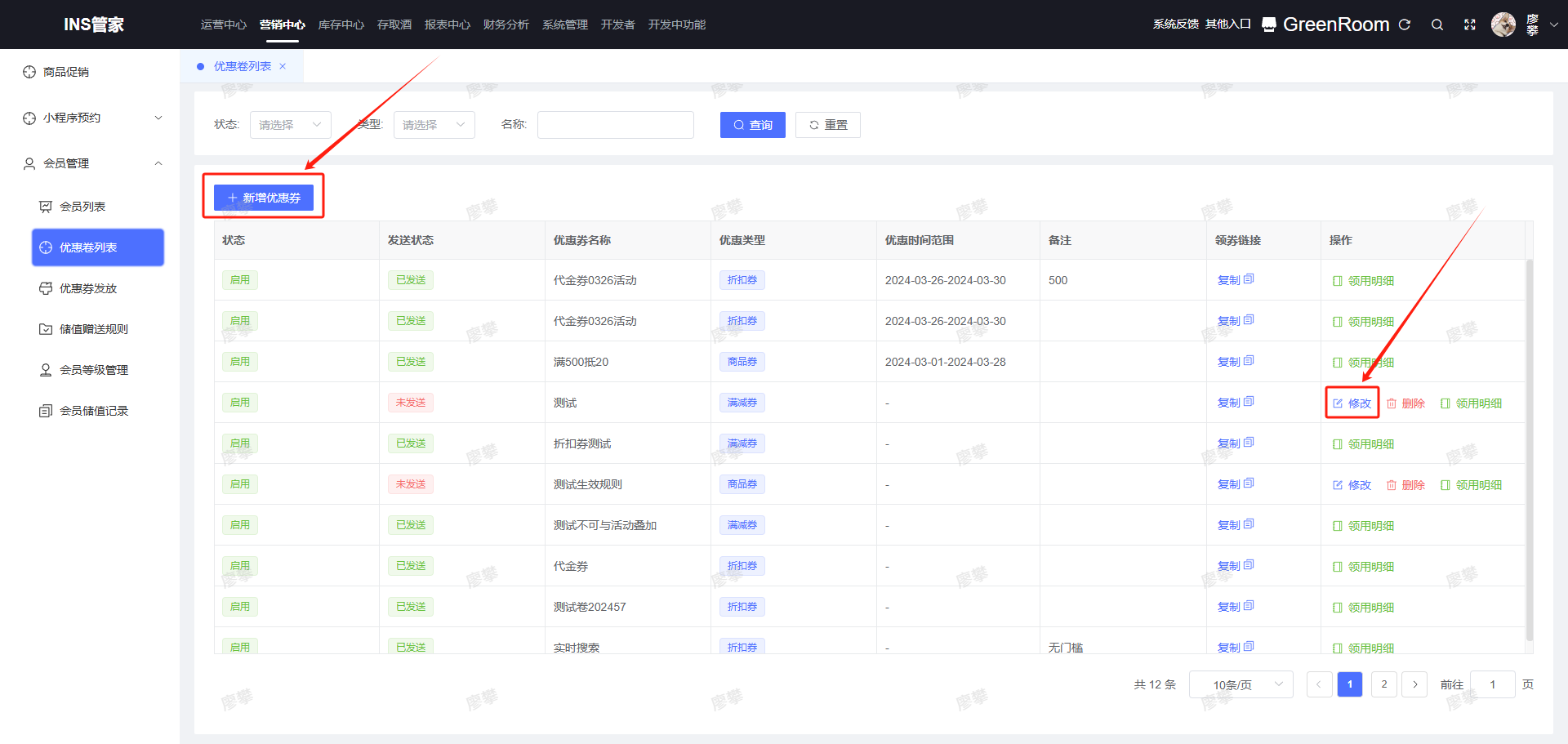Click the refresh icon beside GreenRoom
The width and height of the screenshot is (1568, 744).
[x=1405, y=25]
